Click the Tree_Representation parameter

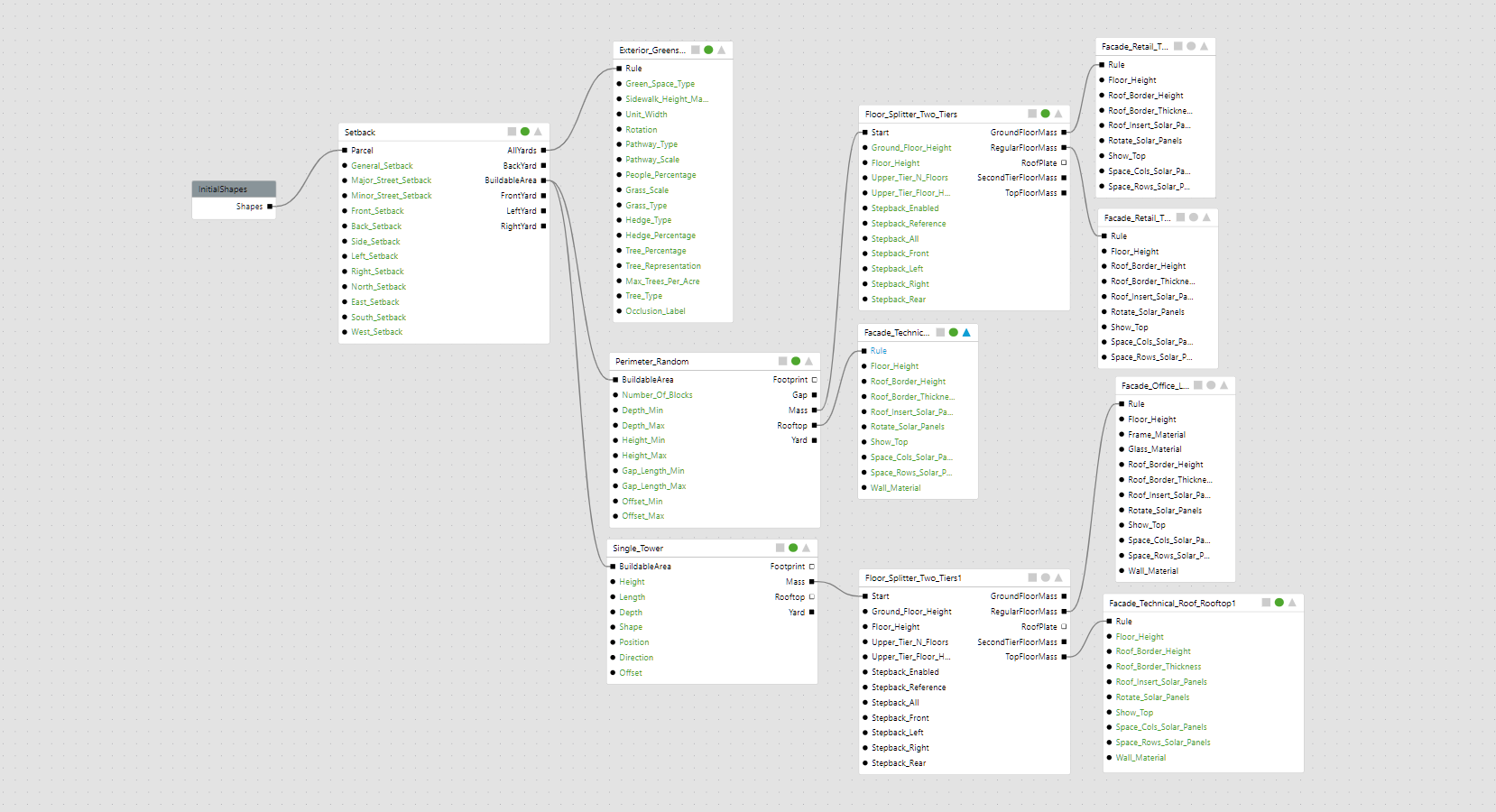point(663,266)
